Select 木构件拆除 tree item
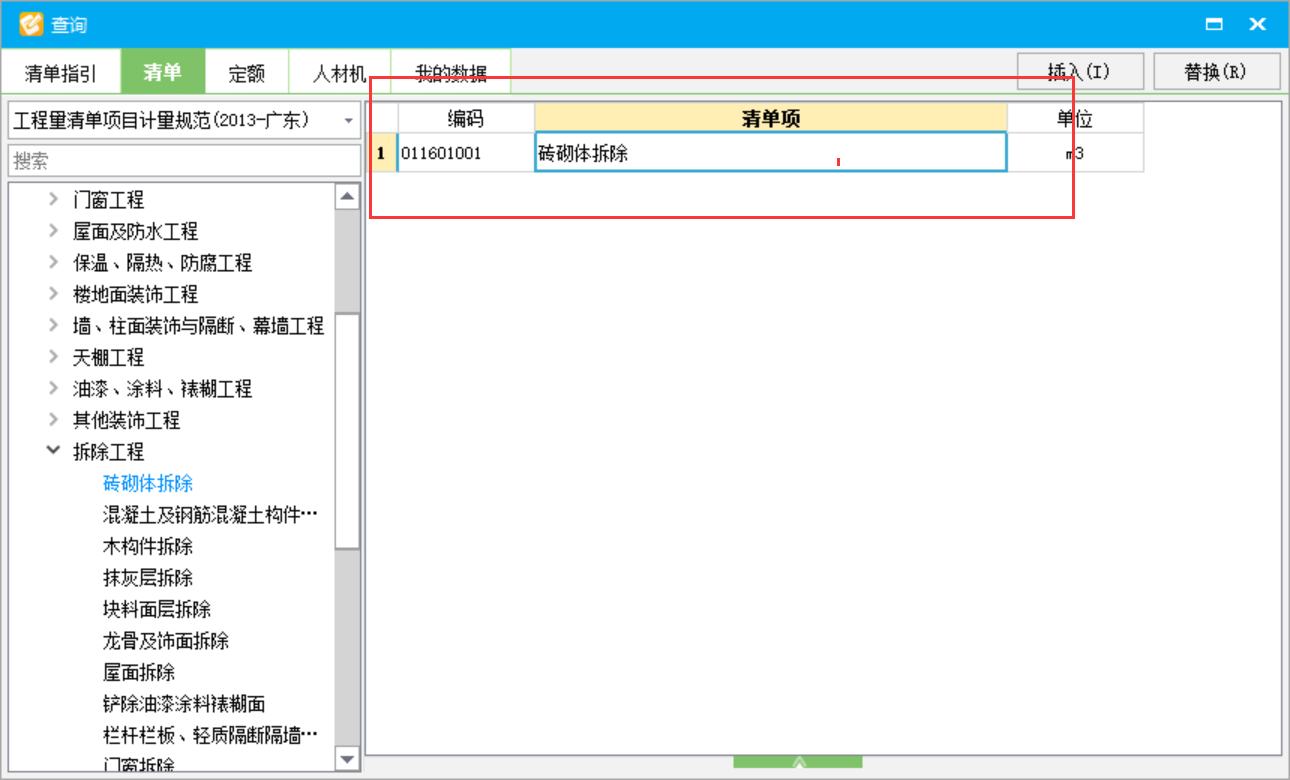Screen dimensions: 1290x780 [x=148, y=546]
